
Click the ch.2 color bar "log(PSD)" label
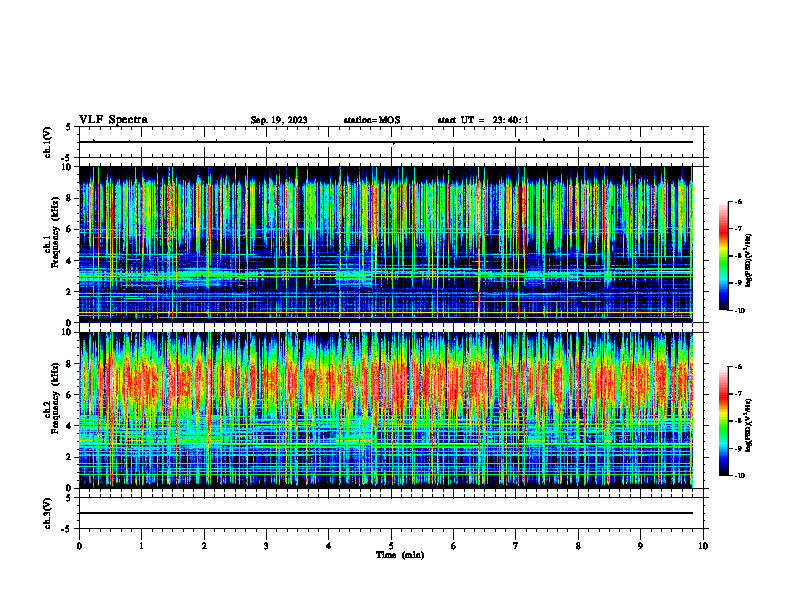[749, 425]
